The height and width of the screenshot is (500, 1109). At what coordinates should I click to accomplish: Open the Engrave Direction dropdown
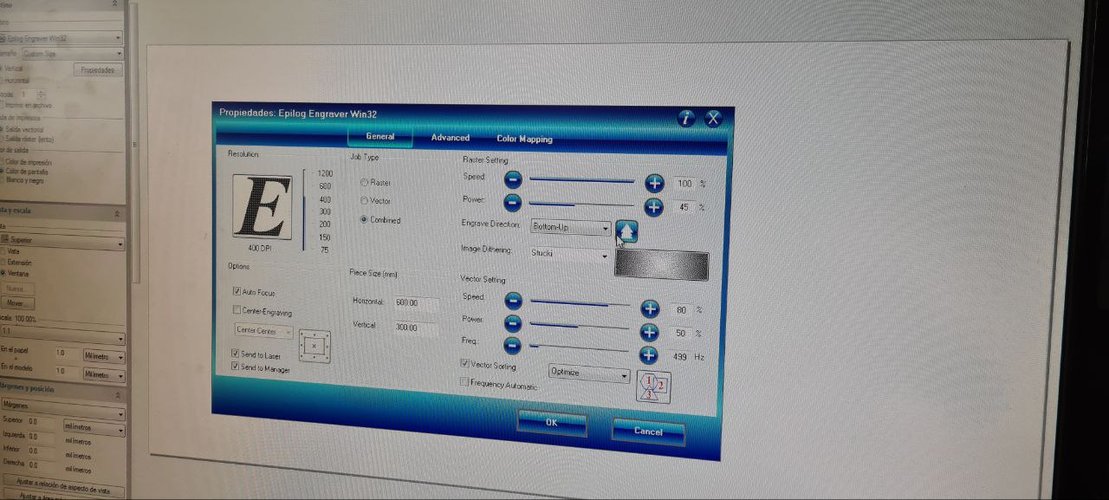click(x=570, y=228)
